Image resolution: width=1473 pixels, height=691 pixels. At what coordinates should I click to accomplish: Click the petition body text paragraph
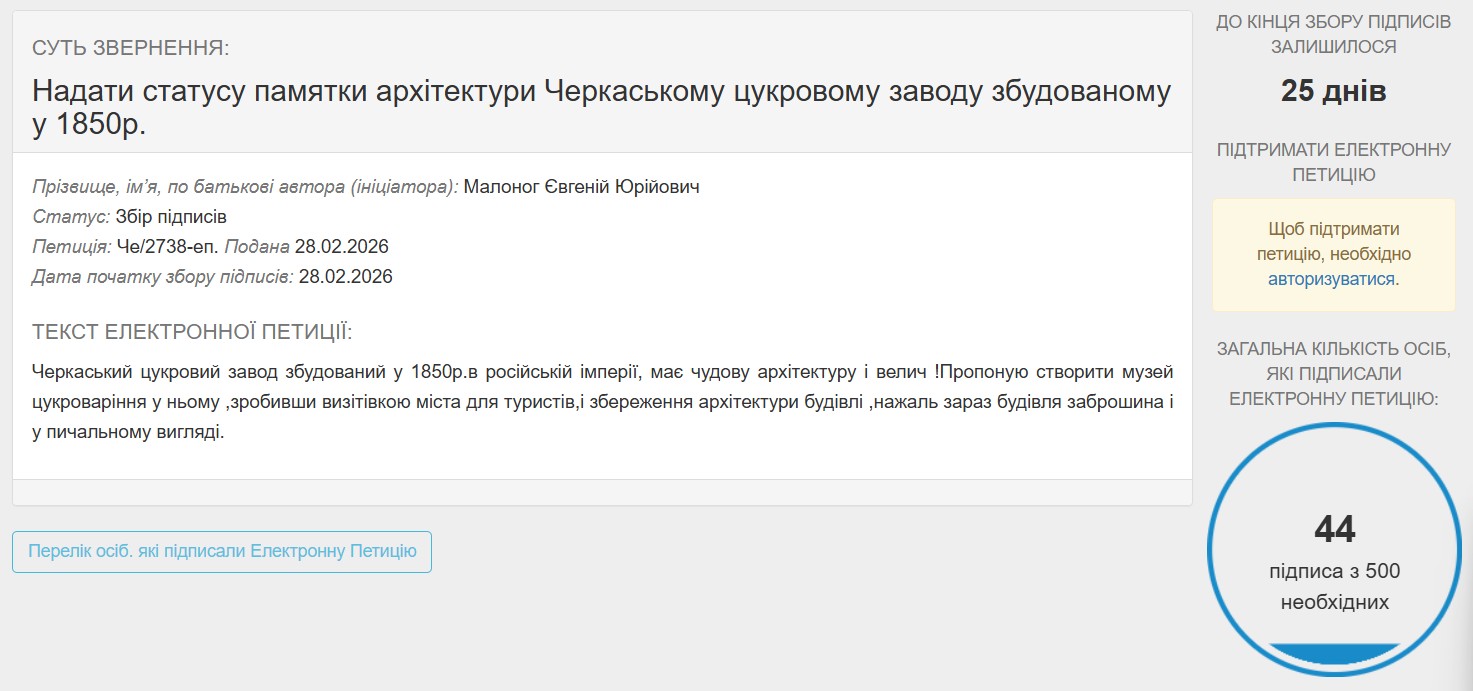[x=601, y=403]
